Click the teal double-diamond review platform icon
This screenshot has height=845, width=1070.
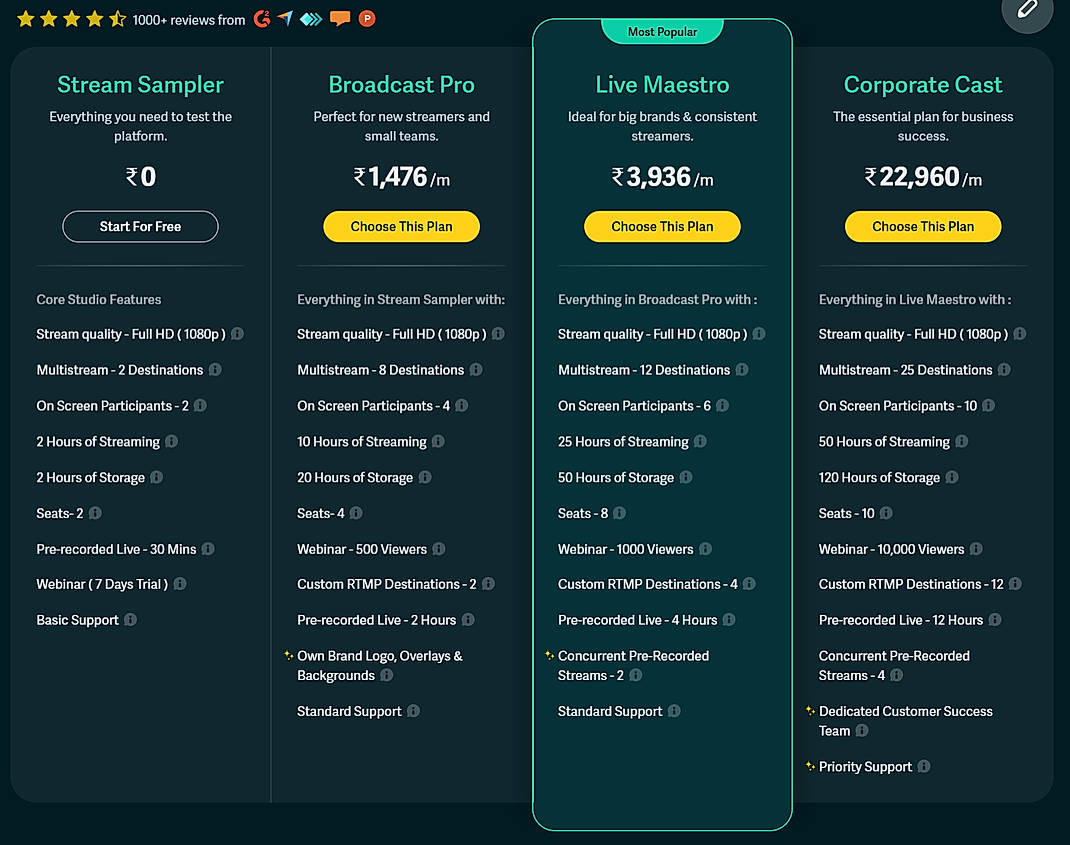tap(310, 18)
